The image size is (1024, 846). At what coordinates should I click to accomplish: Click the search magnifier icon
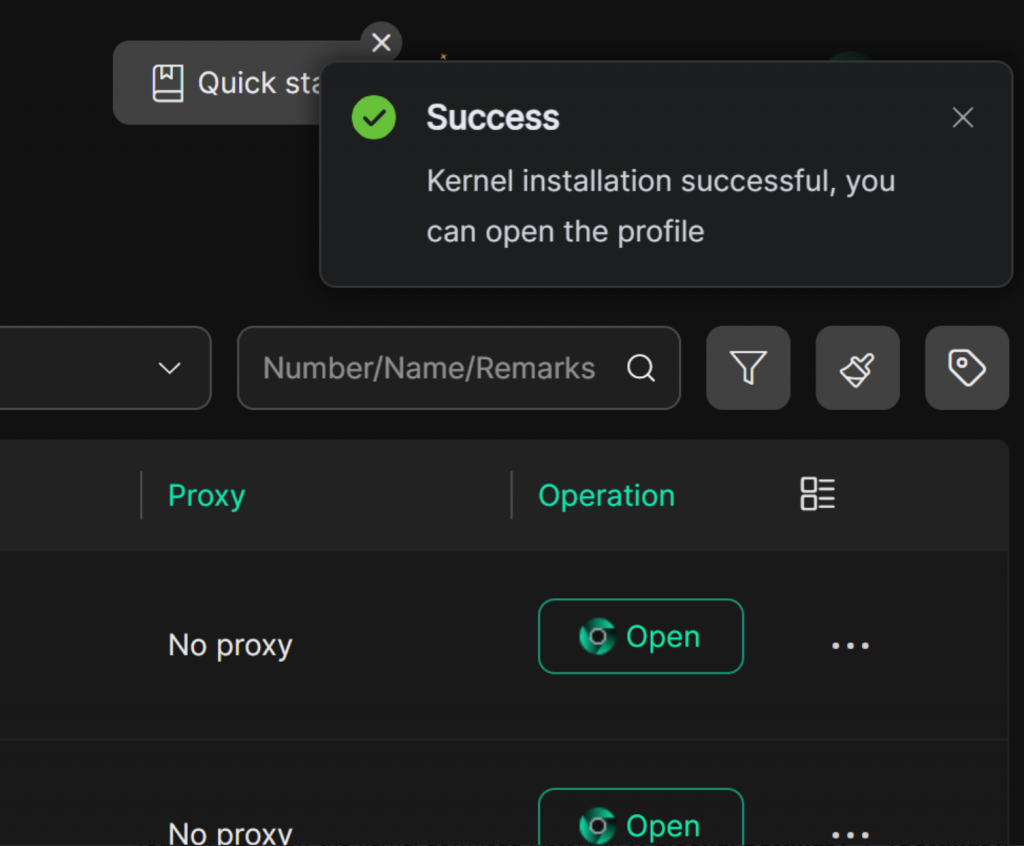click(641, 368)
